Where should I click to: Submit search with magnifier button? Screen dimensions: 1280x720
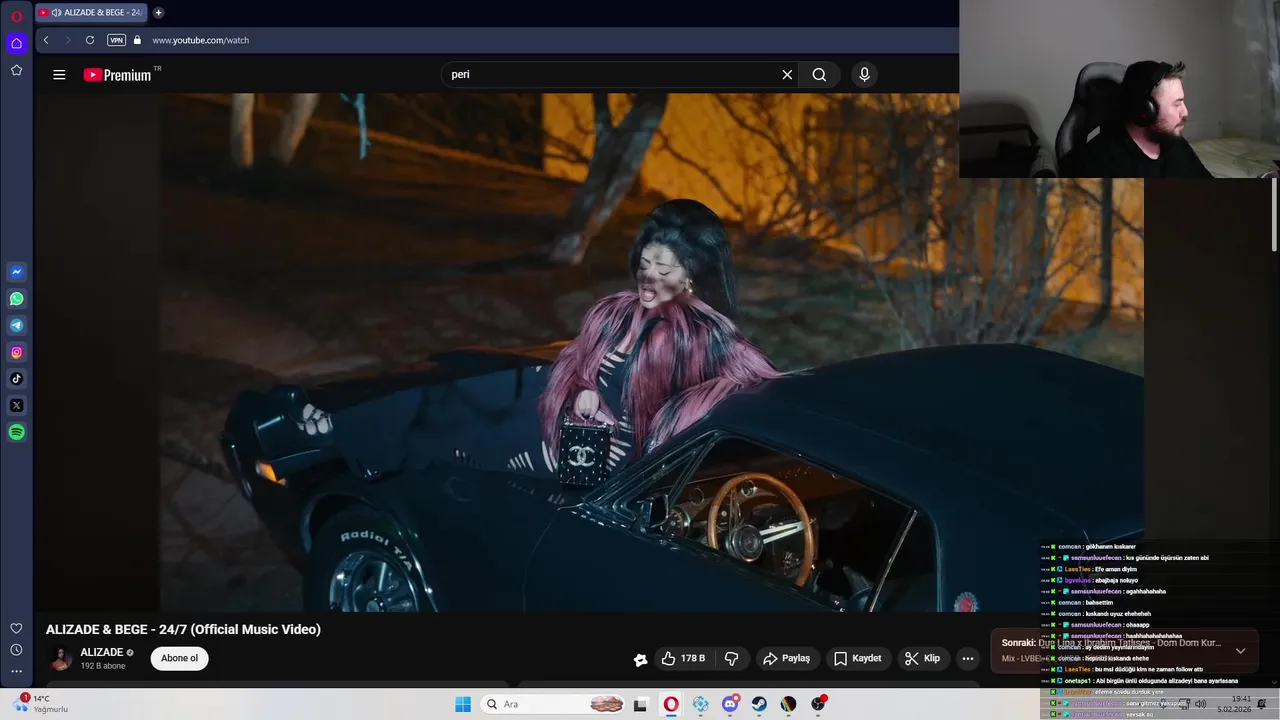[x=819, y=74]
